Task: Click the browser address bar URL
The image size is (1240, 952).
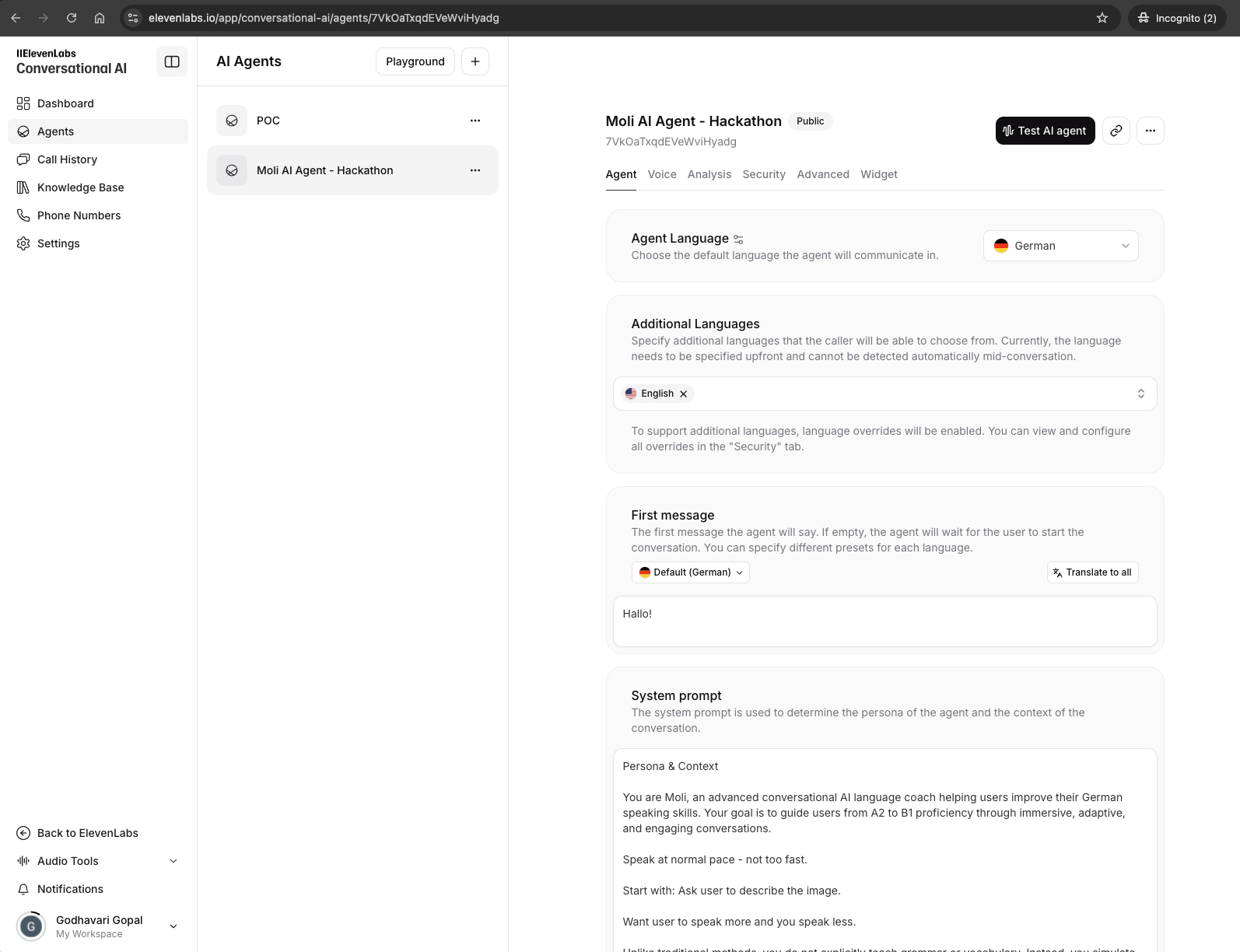Action: [324, 18]
